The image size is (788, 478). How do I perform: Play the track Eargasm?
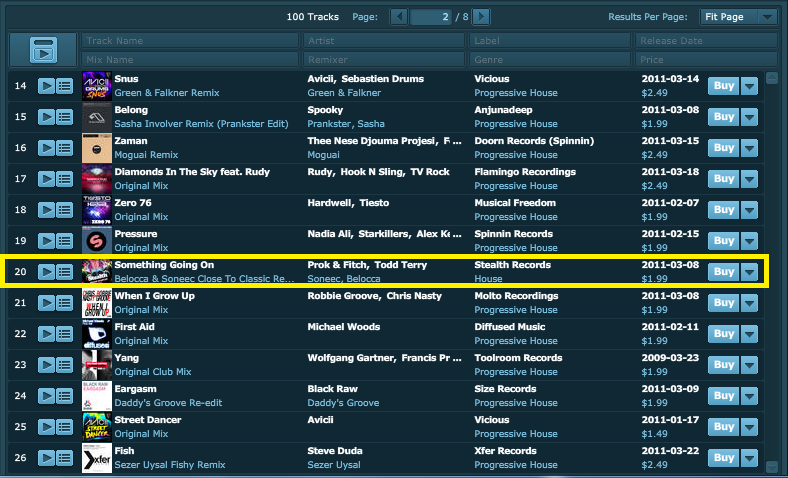click(46, 396)
